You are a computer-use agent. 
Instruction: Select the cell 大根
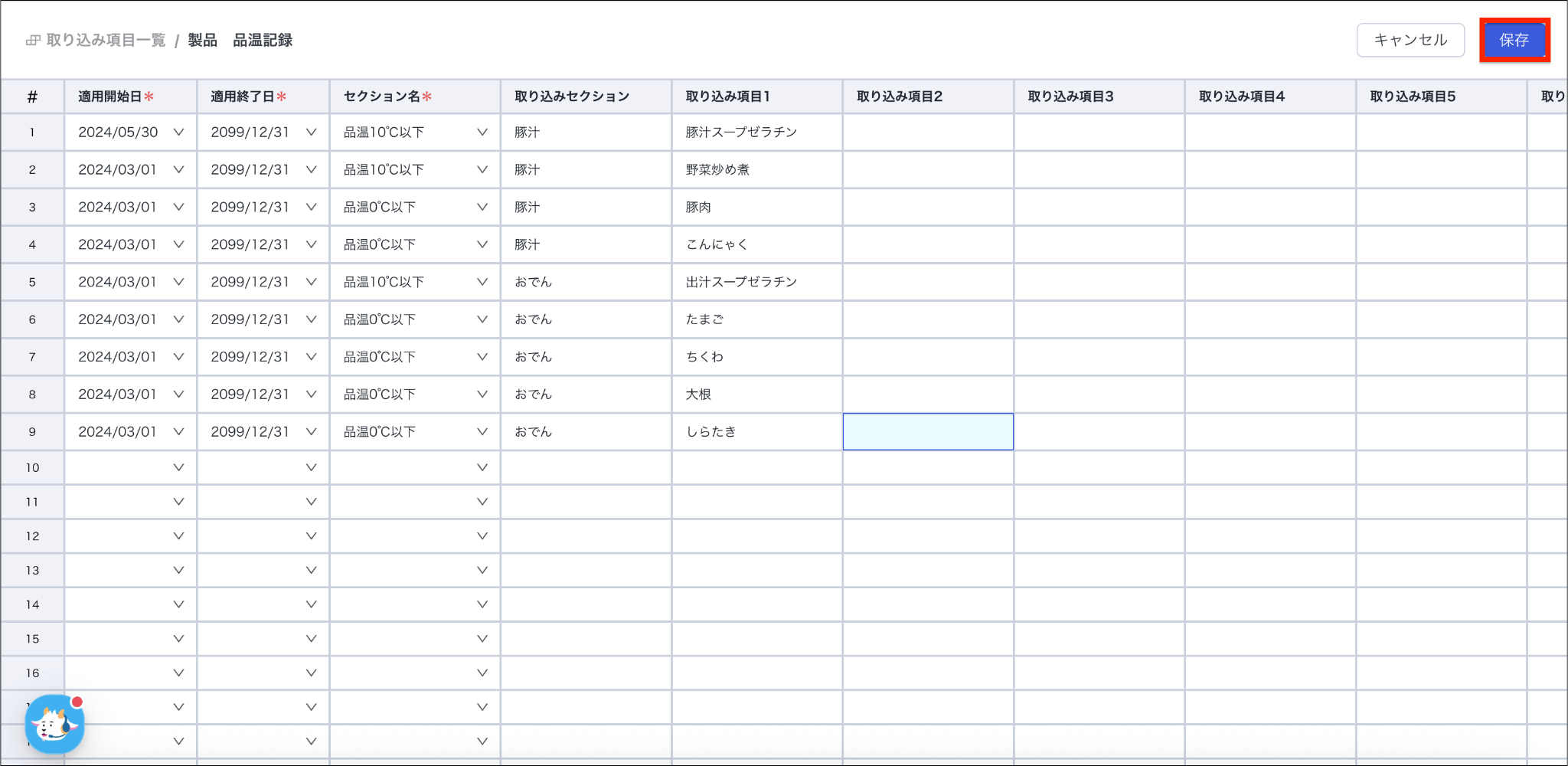757,394
